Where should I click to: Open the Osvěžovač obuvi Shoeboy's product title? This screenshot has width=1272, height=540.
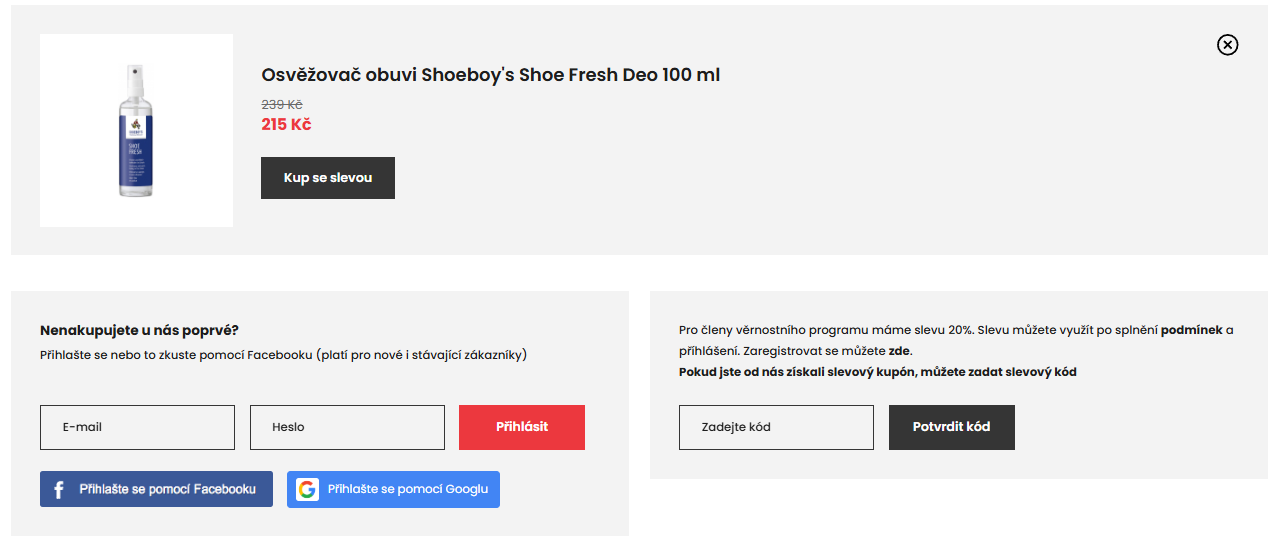490,75
